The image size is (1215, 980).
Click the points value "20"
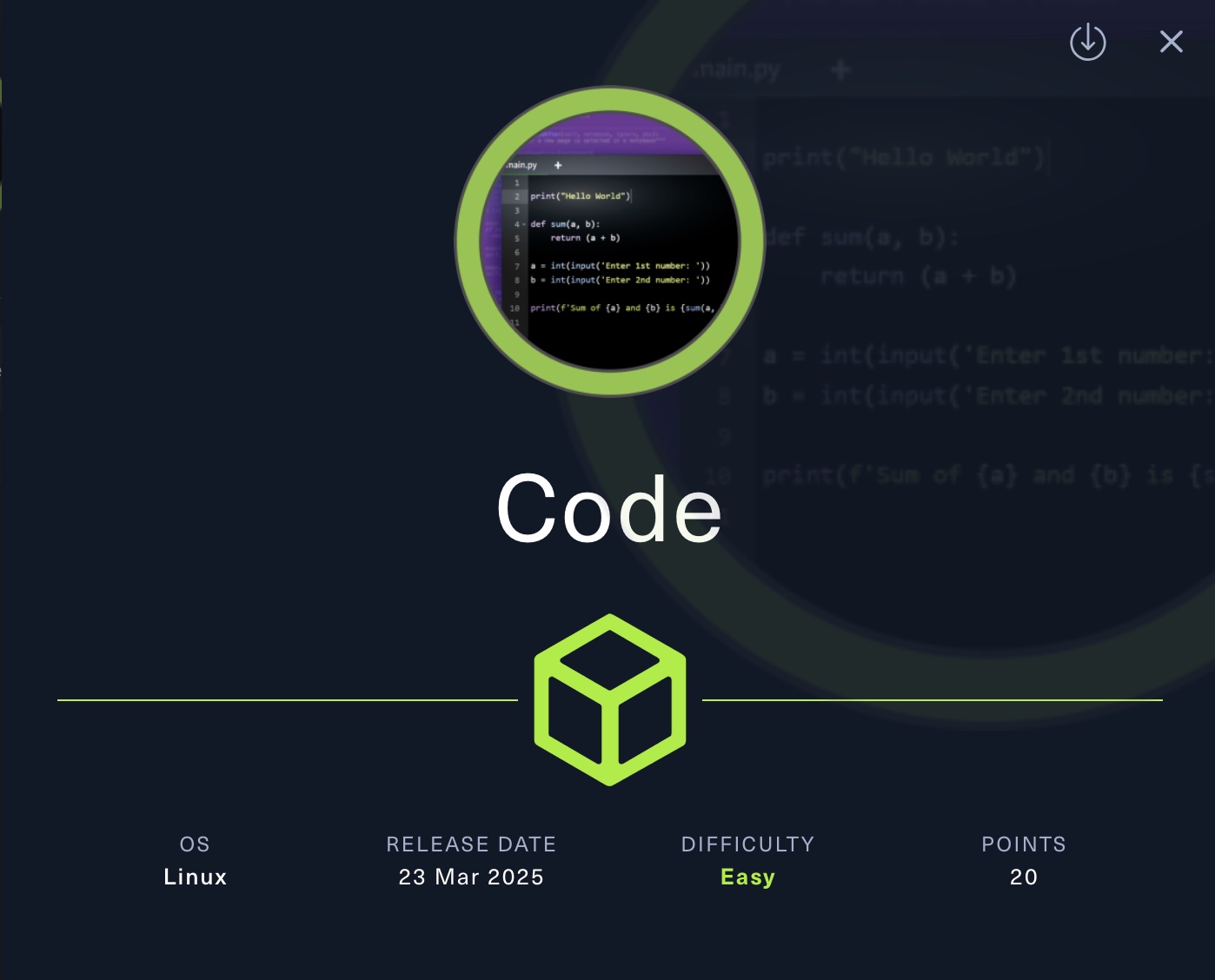pyautogui.click(x=1024, y=877)
